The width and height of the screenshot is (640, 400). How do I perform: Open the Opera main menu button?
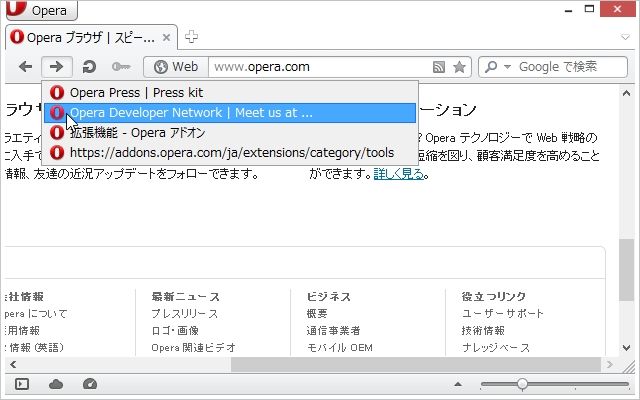coord(42,10)
